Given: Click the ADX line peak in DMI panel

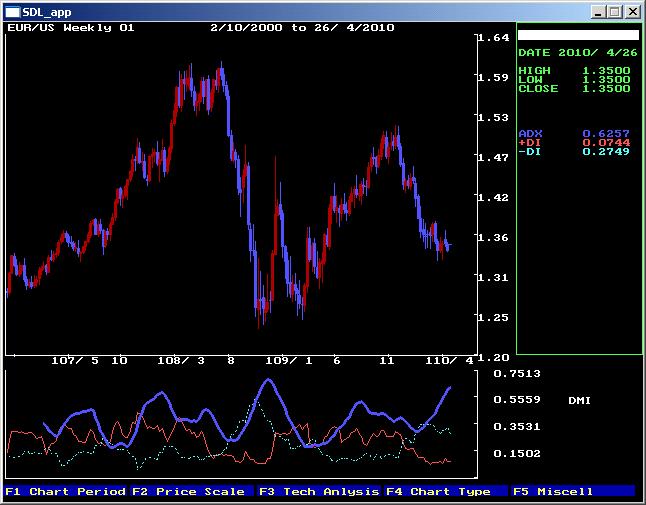Looking at the screenshot, I should point(269,381).
